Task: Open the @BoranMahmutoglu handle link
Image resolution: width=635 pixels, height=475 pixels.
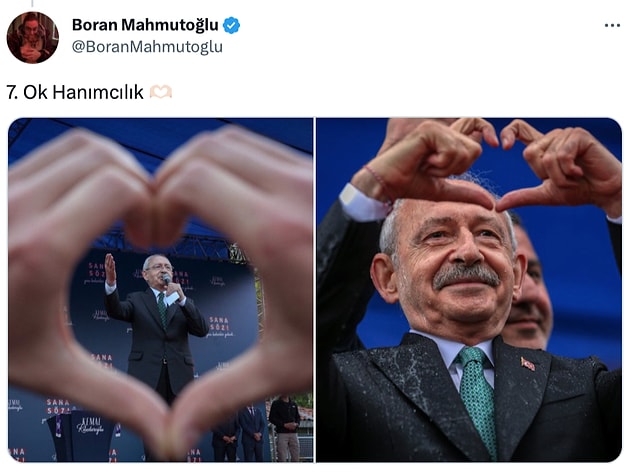Action: tap(147, 47)
